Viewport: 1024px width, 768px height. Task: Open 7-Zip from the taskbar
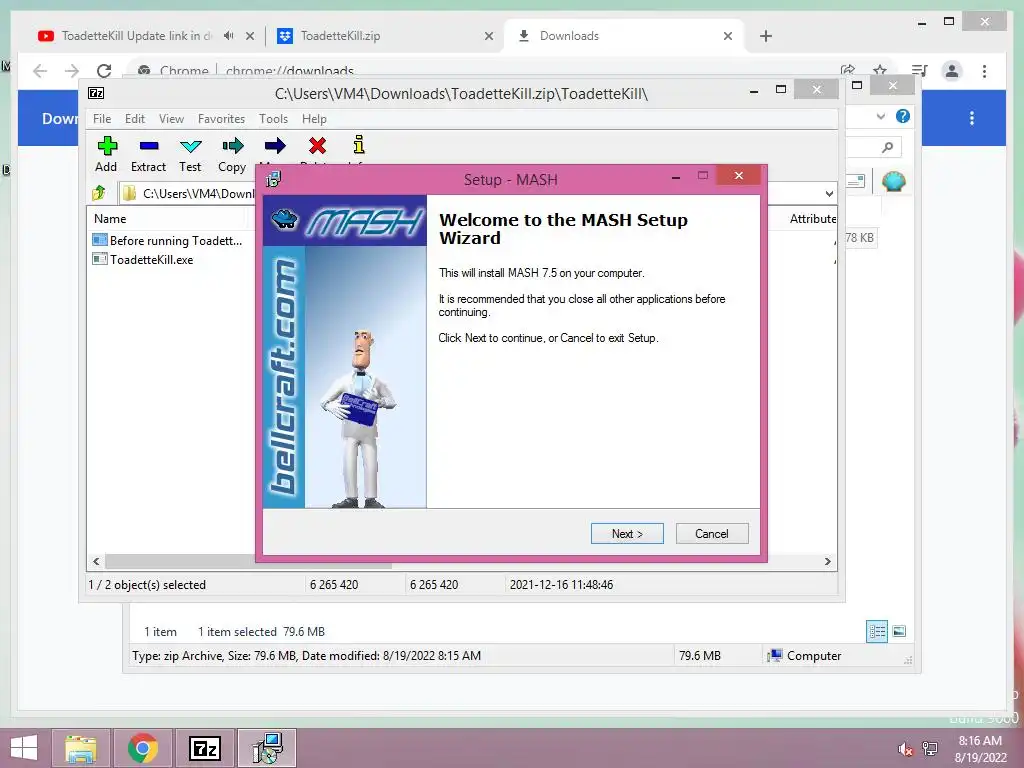pos(204,748)
